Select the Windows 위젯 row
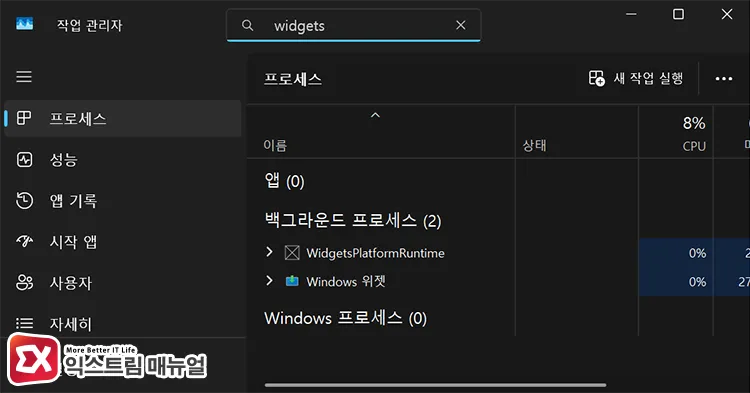Screen dimensions: 750x393 pos(498,282)
